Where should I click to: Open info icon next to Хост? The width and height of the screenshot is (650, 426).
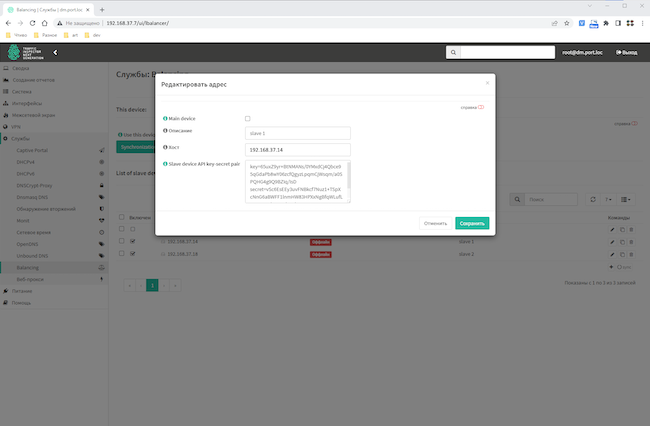click(x=165, y=147)
